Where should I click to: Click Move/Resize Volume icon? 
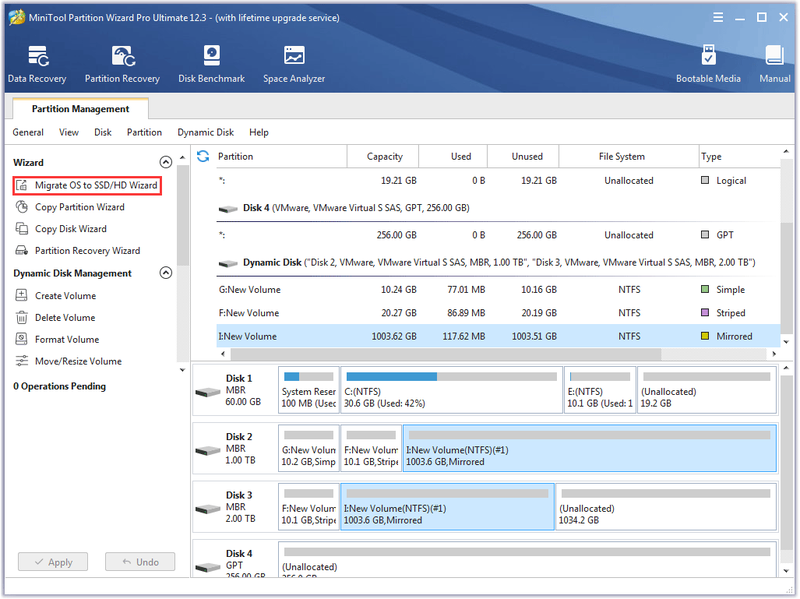pyautogui.click(x=21, y=361)
